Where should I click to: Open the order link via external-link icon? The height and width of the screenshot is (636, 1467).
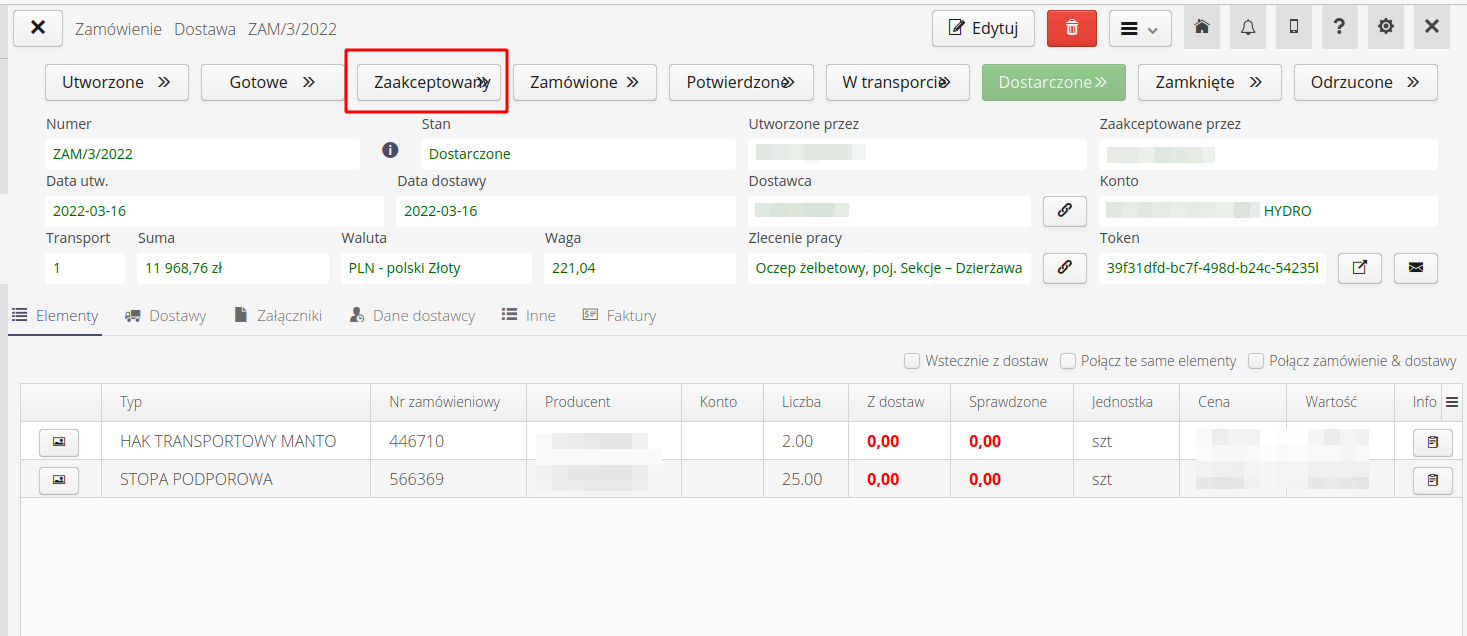click(x=1359, y=268)
